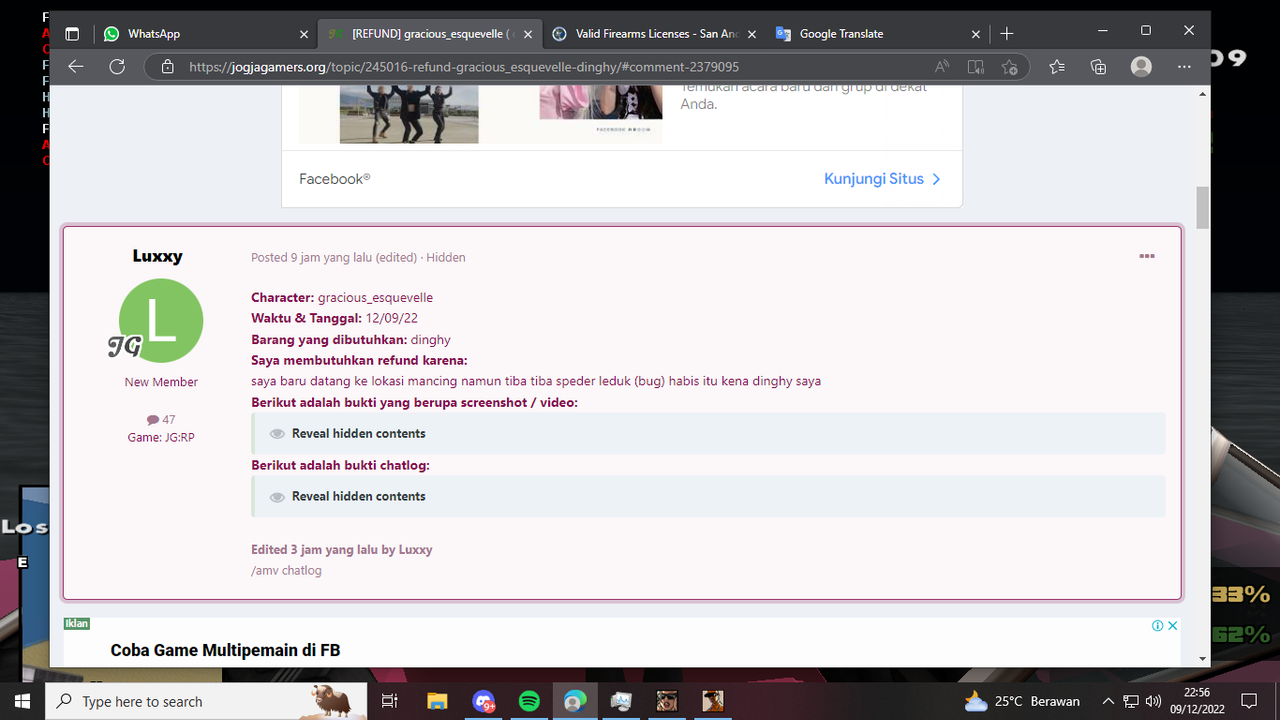Close the WhatsApp tab
The height and width of the screenshot is (720, 1280).
pyautogui.click(x=304, y=34)
